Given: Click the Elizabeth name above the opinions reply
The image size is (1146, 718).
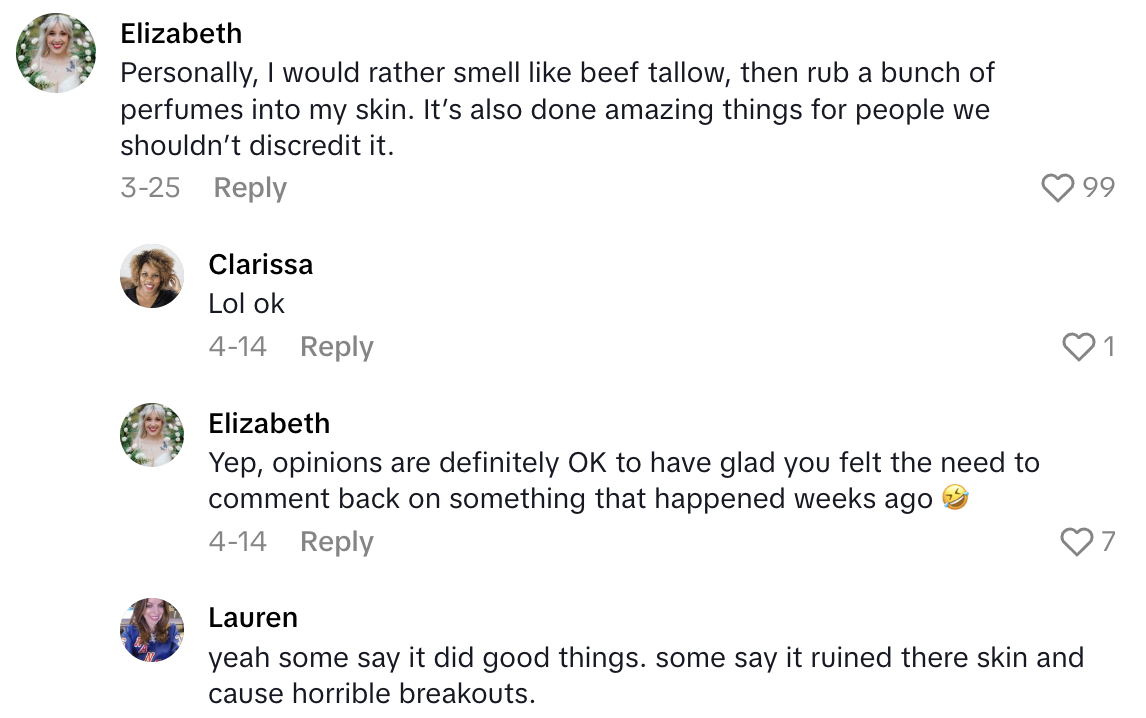Looking at the screenshot, I should point(269,423).
